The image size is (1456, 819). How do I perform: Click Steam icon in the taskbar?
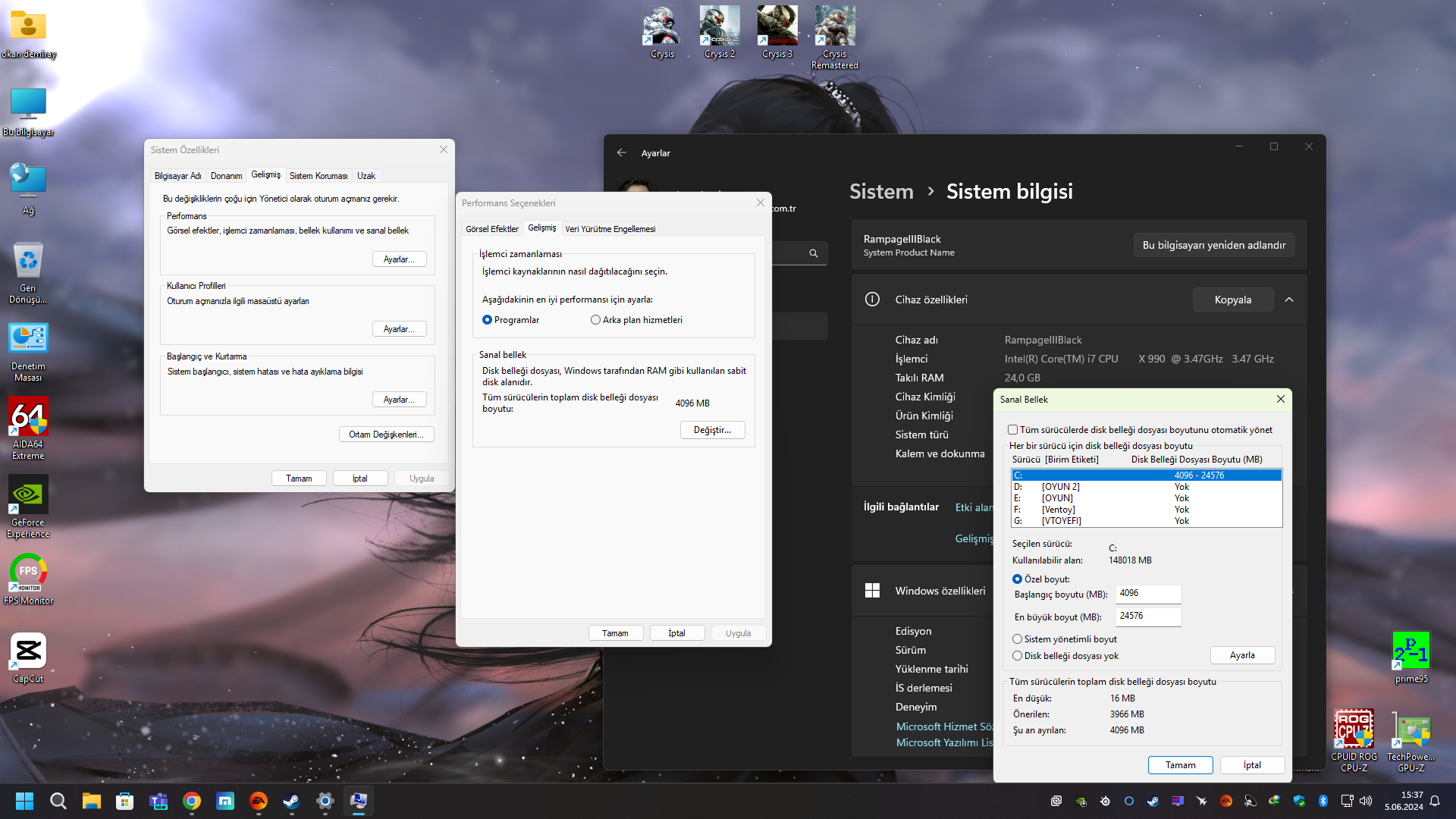coord(291,801)
